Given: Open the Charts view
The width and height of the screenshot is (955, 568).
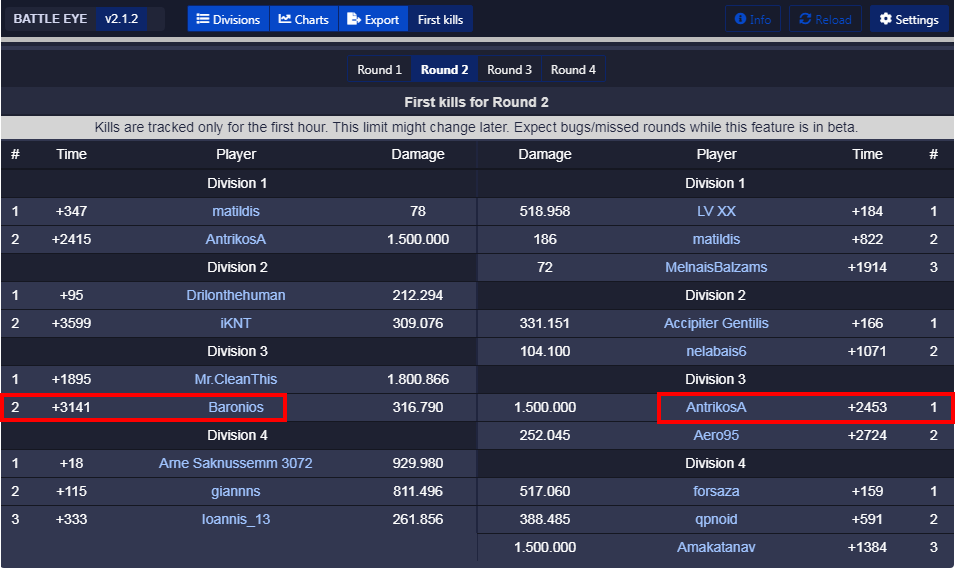Looking at the screenshot, I should coord(303,19).
